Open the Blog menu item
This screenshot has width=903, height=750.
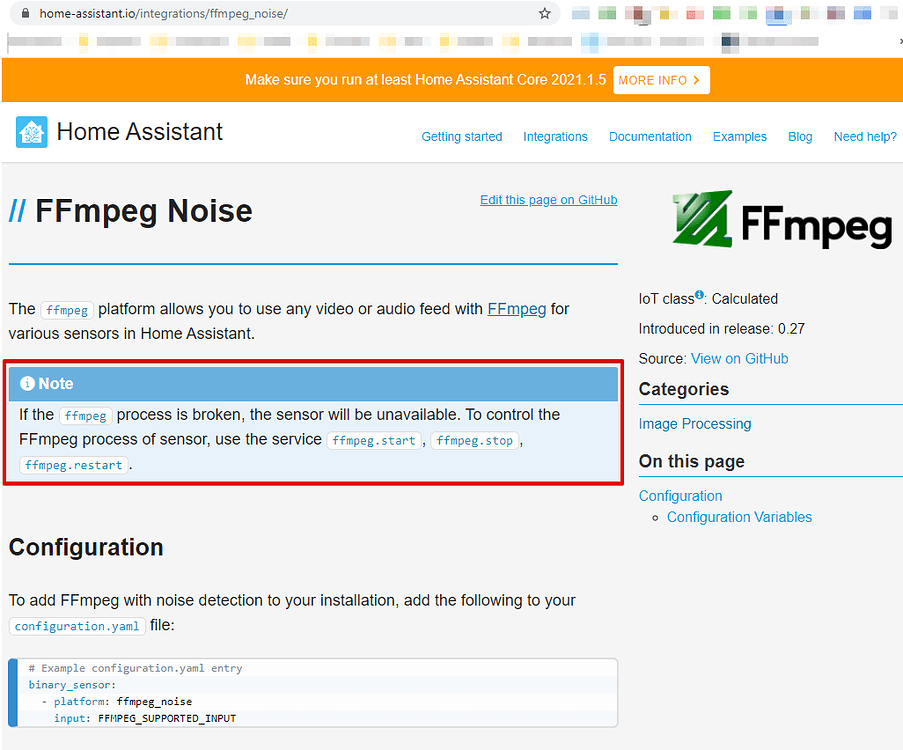pos(800,137)
